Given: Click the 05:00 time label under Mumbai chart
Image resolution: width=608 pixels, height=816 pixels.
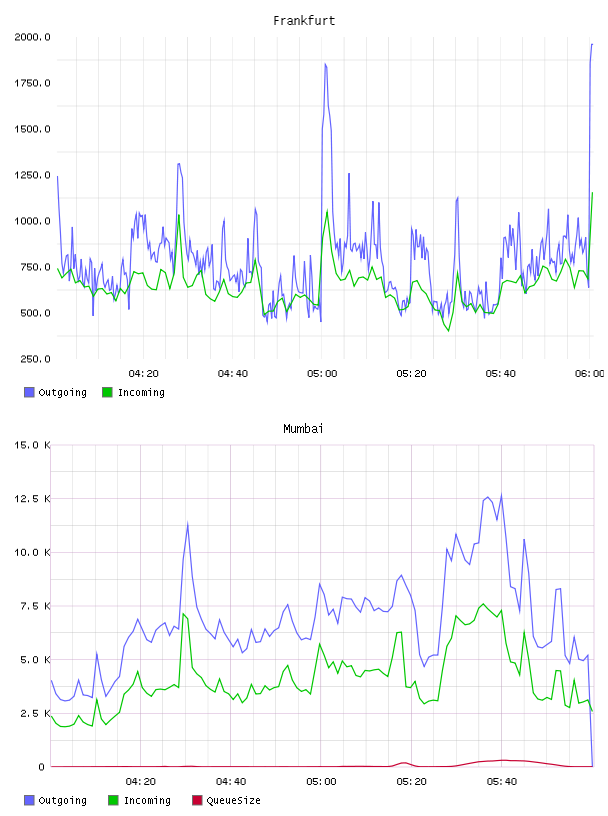Looking at the screenshot, I should point(321,782).
